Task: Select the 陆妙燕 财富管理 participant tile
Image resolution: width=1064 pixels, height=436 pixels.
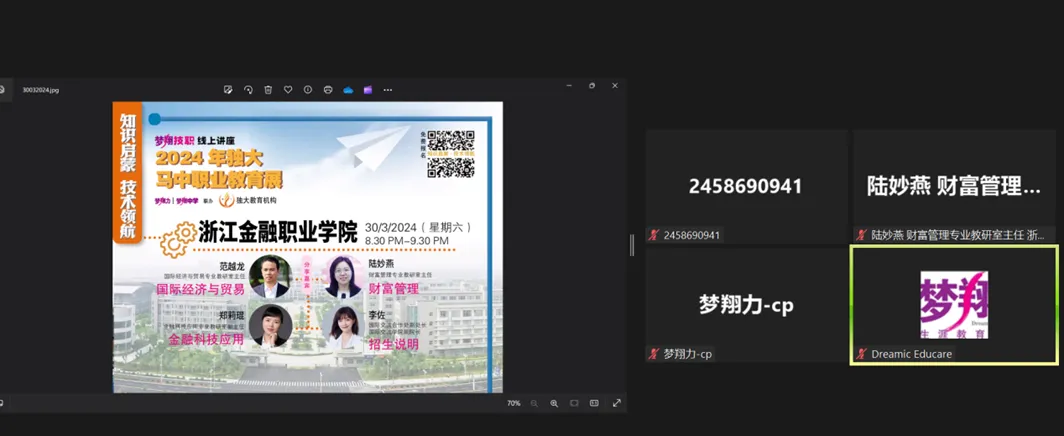Action: coord(955,186)
